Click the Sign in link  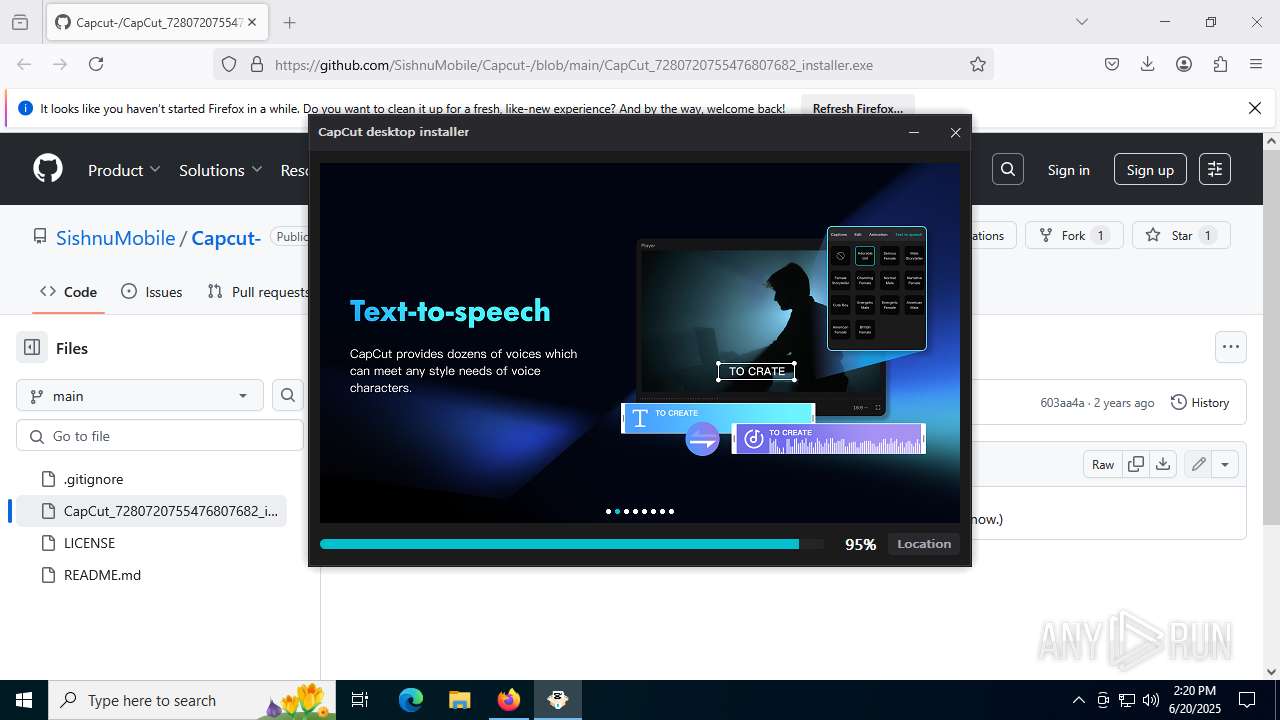coord(1068,170)
